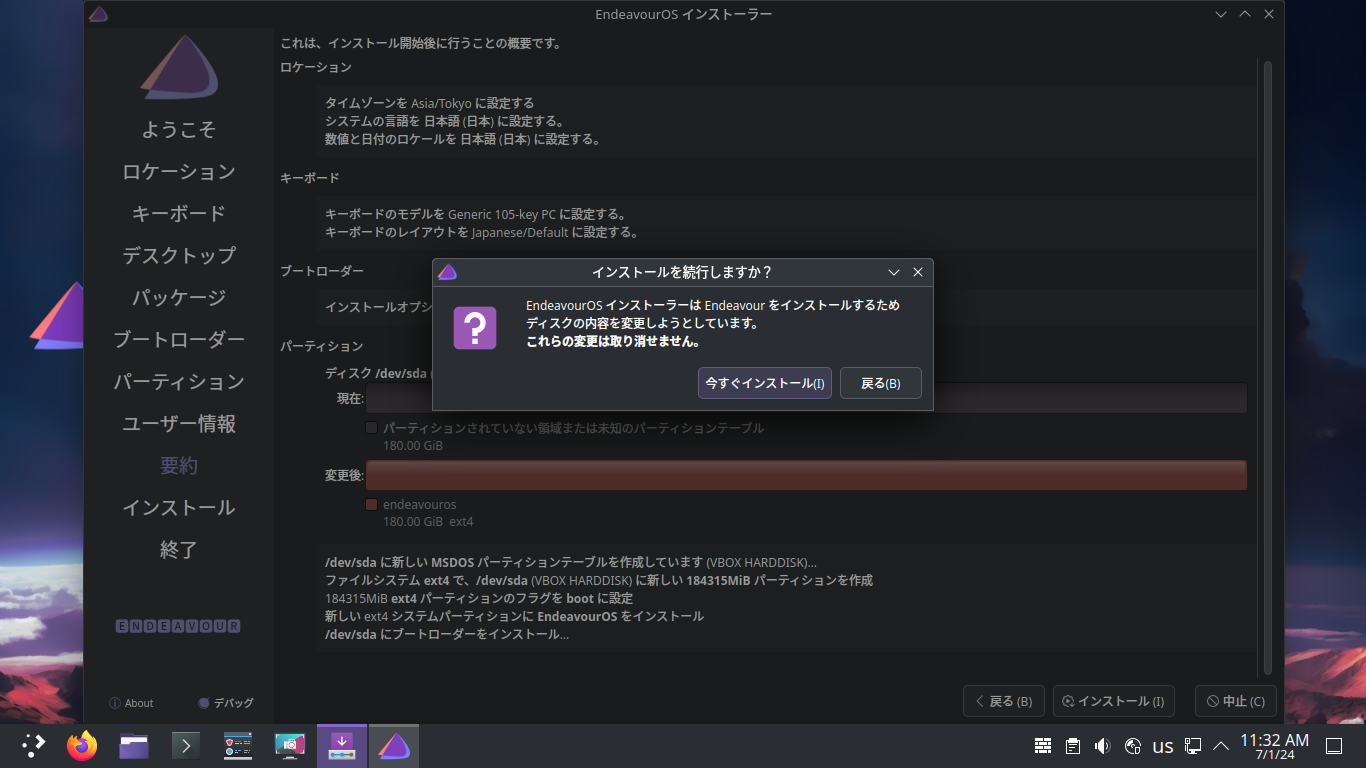Viewport: 1366px width, 768px height.
Task: Open the terminal icon in the taskbar
Action: pyautogui.click(x=186, y=745)
